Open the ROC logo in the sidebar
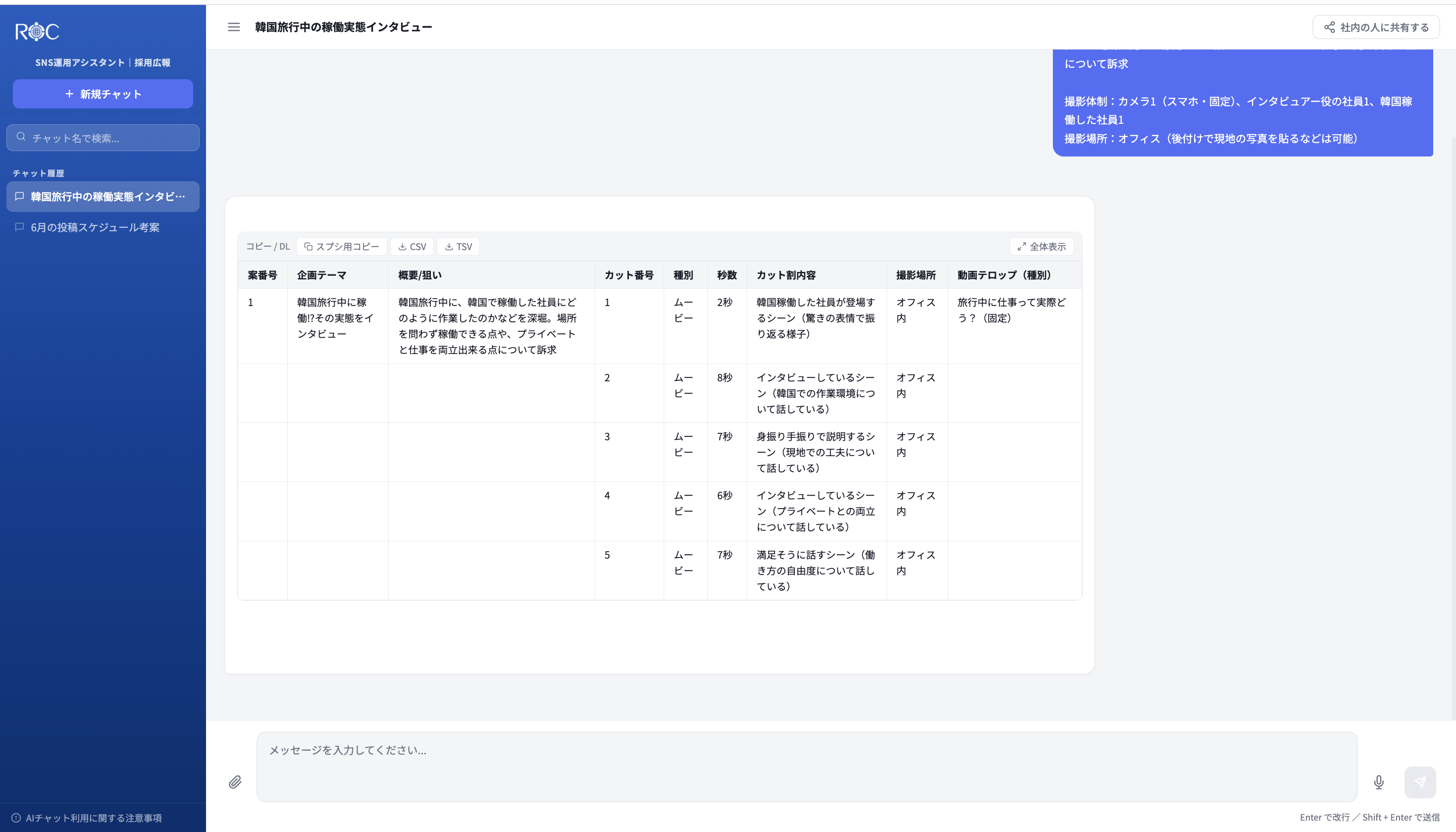This screenshot has width=1456, height=832. 37,31
